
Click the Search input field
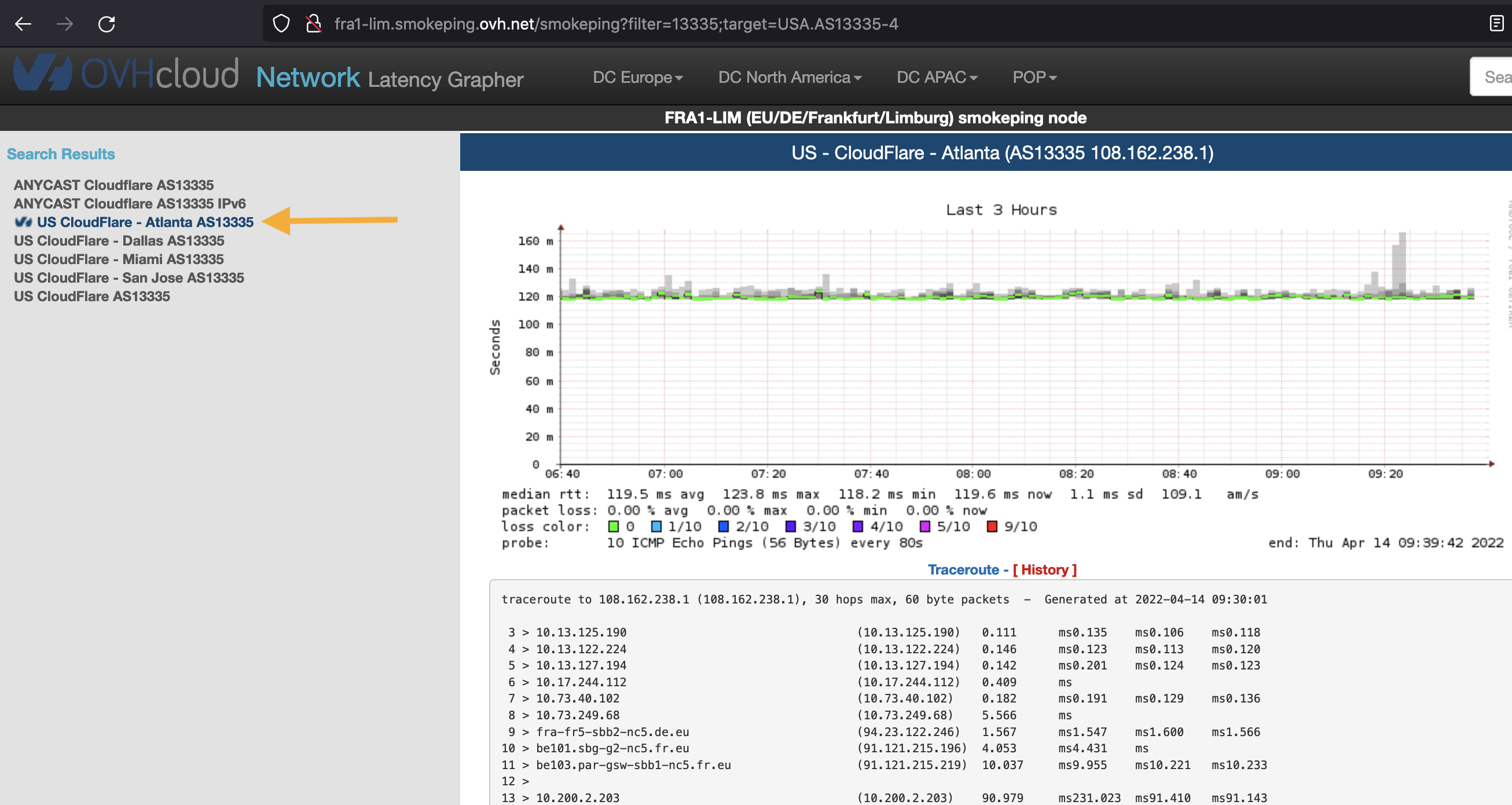1492,77
